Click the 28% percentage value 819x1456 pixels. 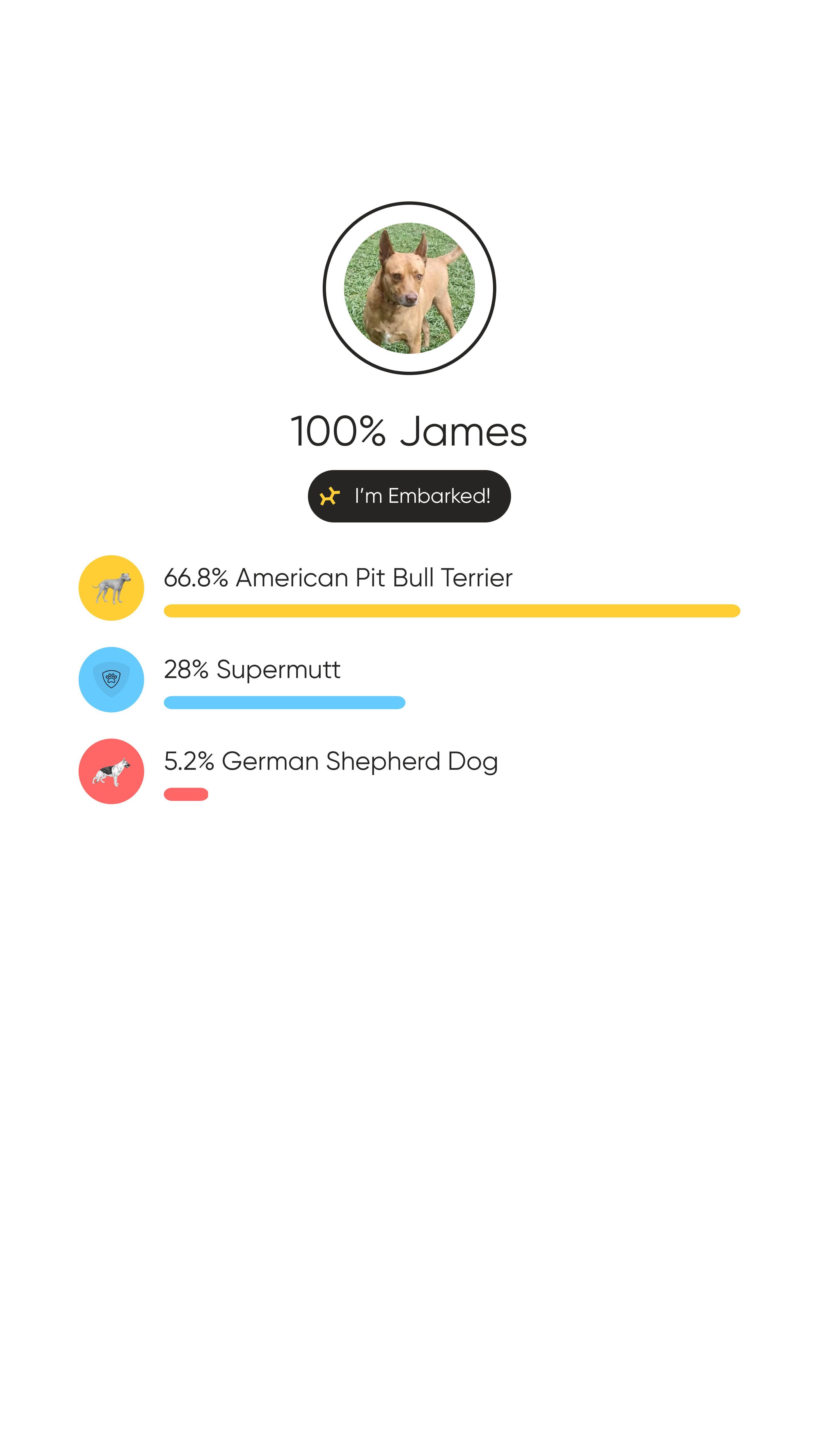[186, 670]
